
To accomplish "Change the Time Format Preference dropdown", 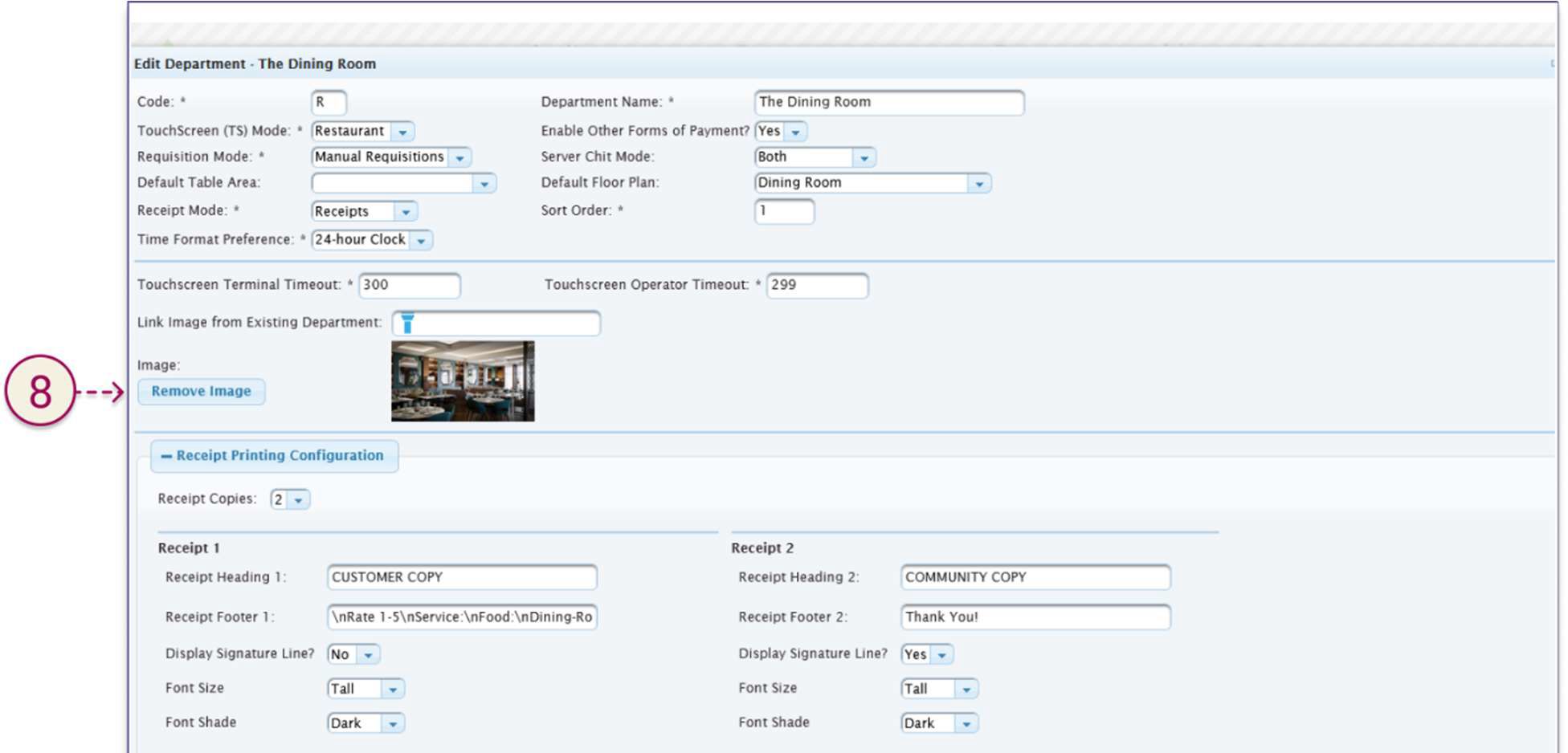I will [421, 240].
